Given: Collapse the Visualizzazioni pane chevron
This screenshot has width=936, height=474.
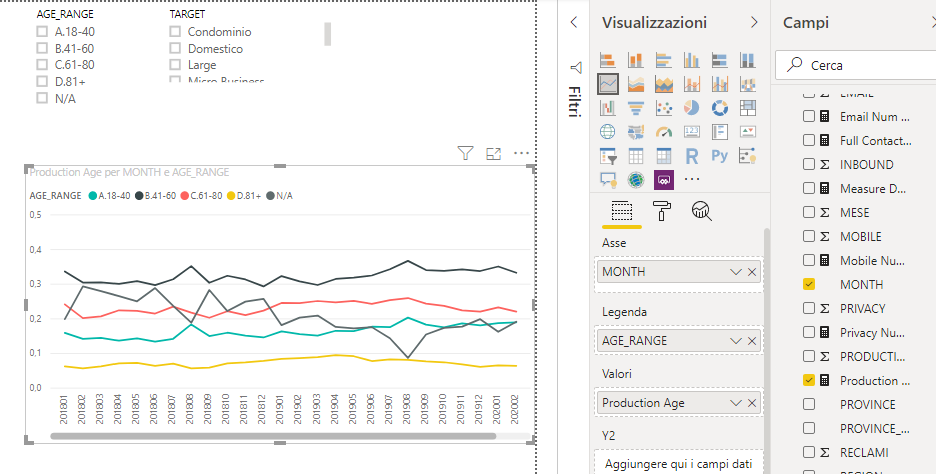Looking at the screenshot, I should point(754,22).
